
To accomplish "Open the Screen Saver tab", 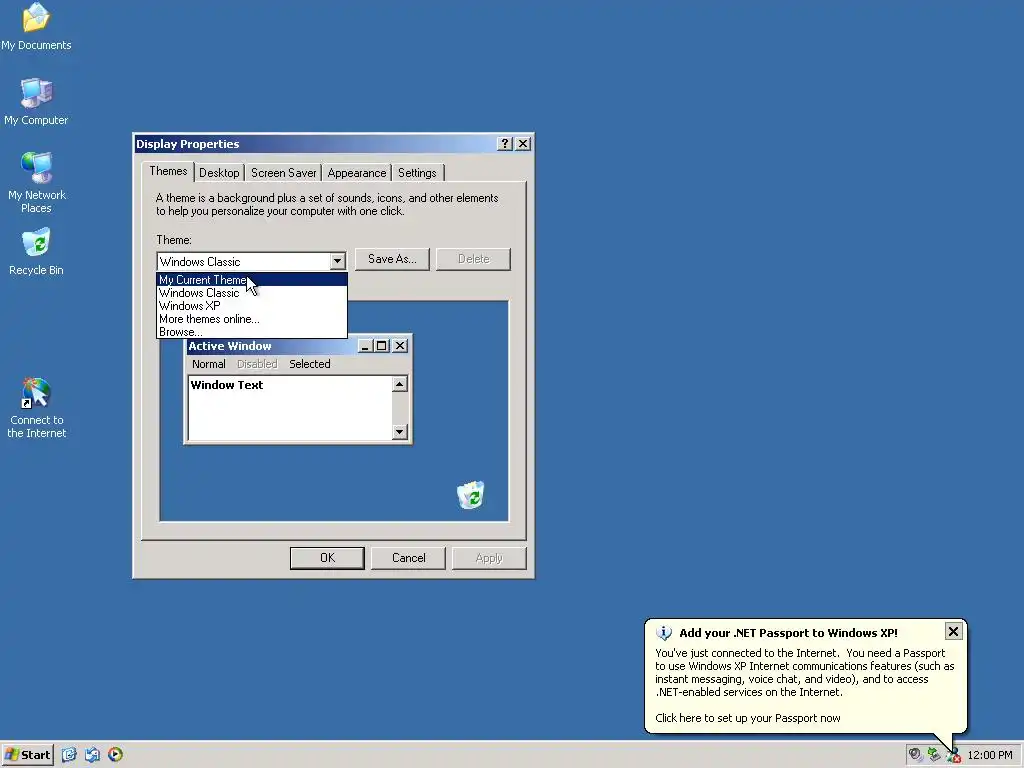I will (x=283, y=173).
